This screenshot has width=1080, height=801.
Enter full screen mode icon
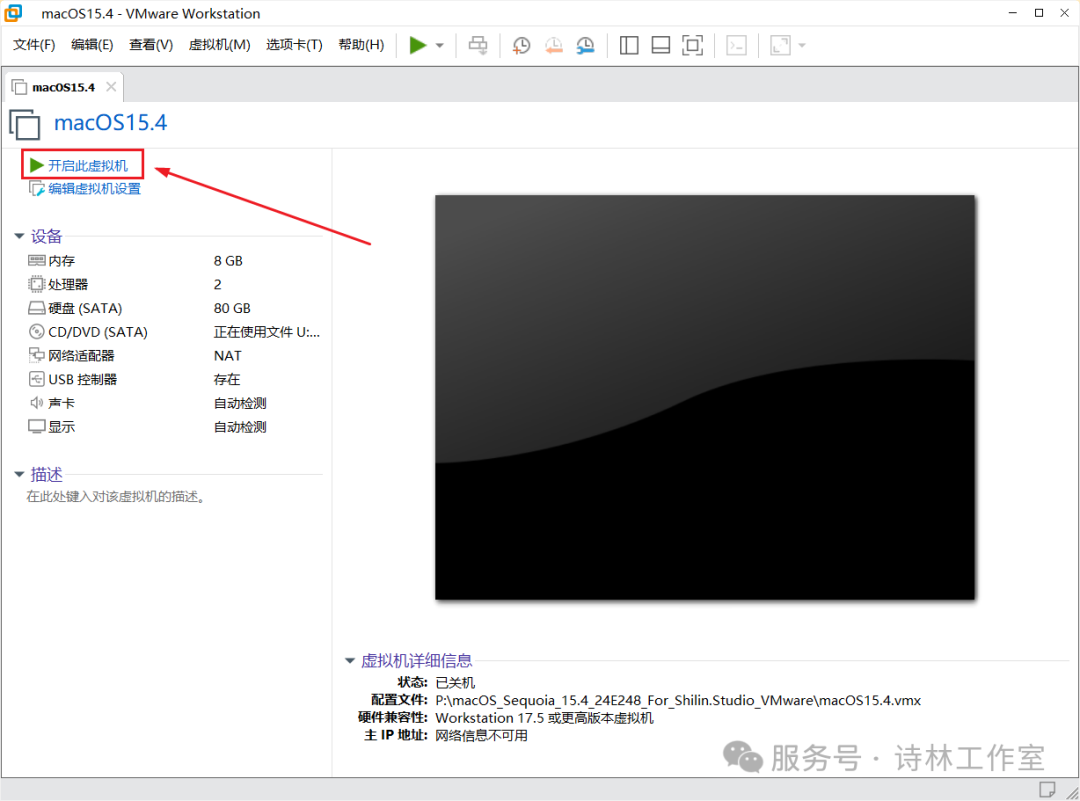[x=692, y=45]
